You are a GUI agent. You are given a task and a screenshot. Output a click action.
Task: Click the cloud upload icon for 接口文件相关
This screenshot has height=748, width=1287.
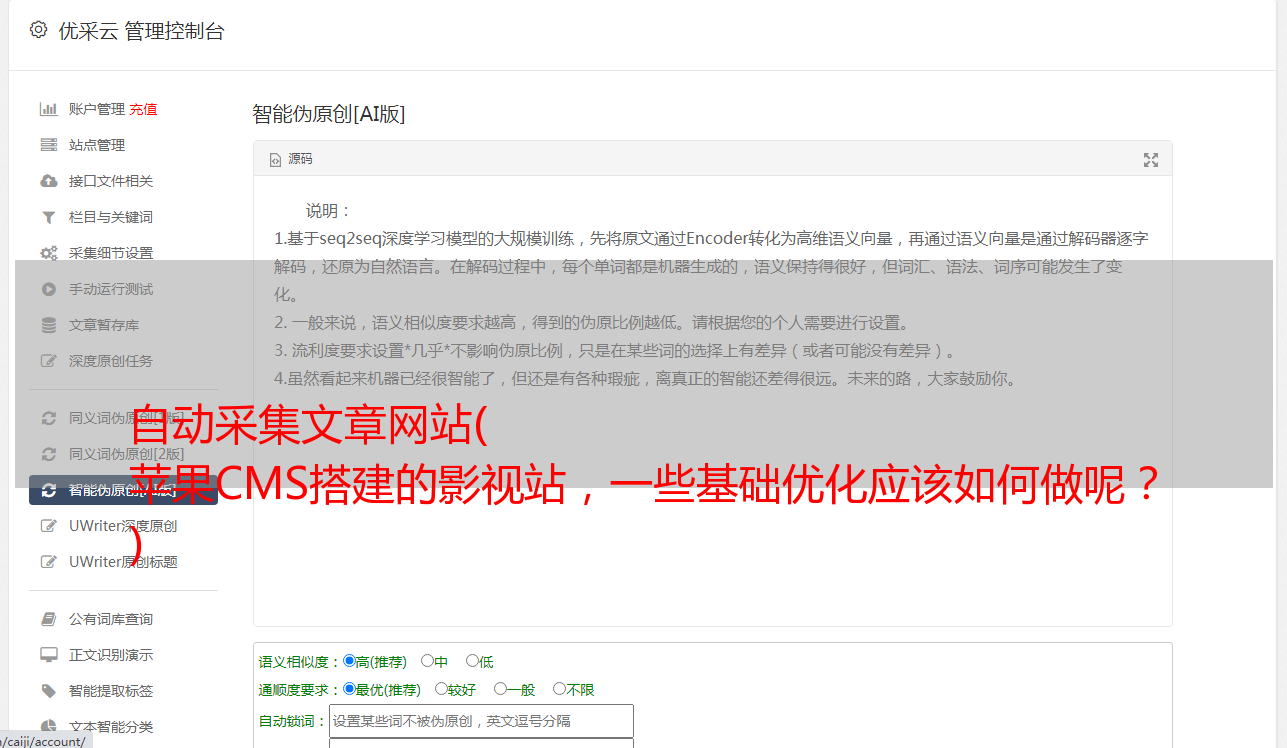click(x=48, y=181)
